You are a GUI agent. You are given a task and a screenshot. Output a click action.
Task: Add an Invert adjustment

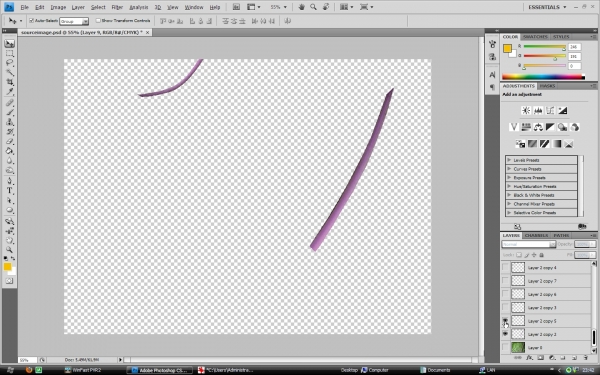(x=520, y=144)
